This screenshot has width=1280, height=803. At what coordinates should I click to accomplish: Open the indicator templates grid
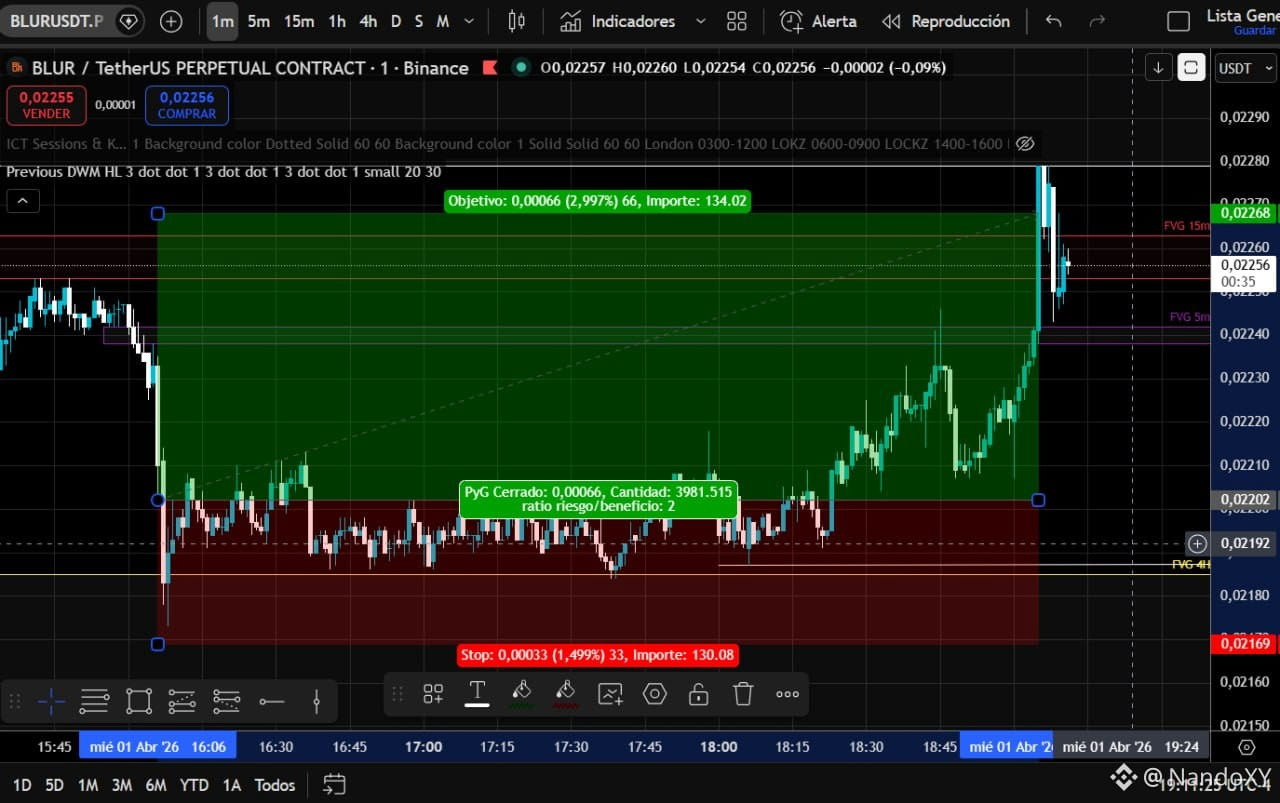point(737,21)
